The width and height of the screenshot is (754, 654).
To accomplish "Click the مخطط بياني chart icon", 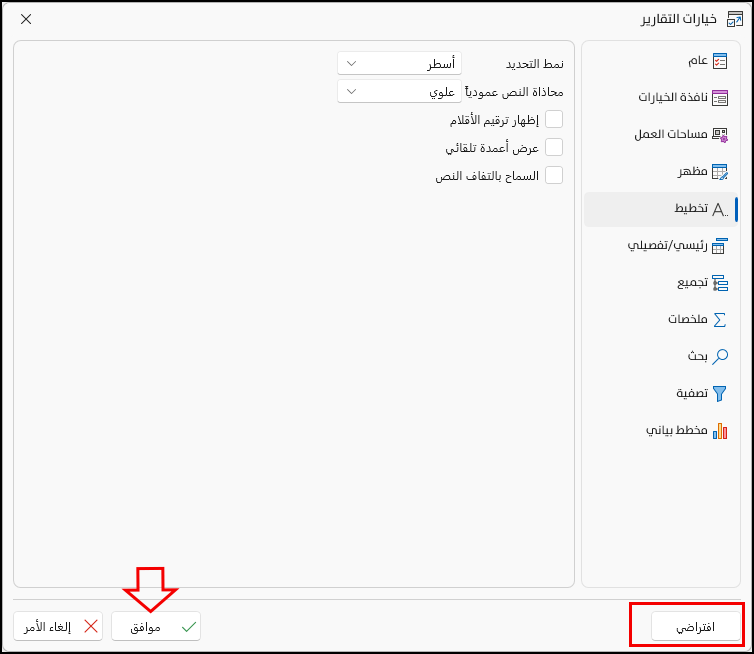I will [720, 430].
